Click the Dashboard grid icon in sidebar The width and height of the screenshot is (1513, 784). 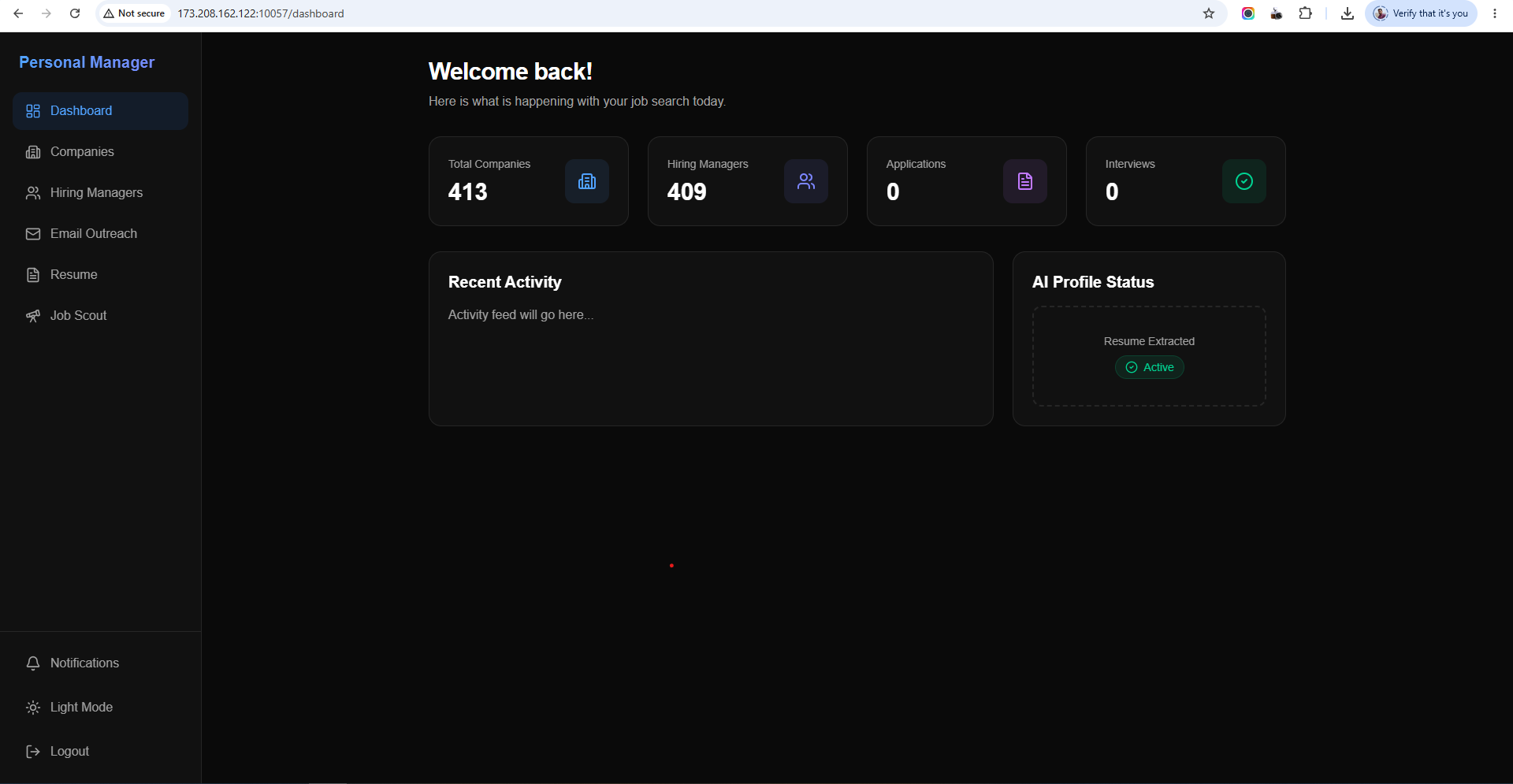[x=33, y=111]
